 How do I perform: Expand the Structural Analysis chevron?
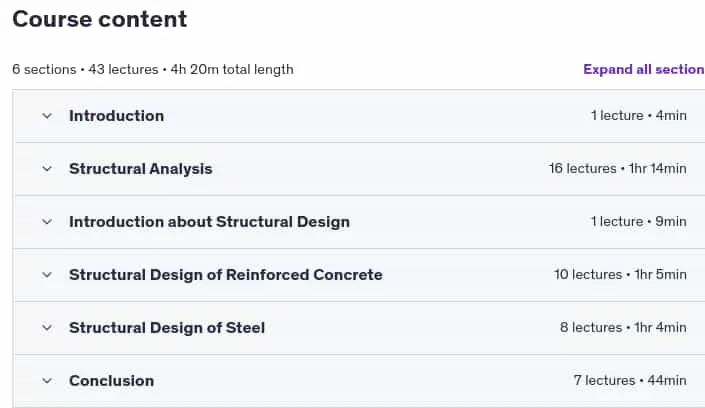(x=47, y=169)
